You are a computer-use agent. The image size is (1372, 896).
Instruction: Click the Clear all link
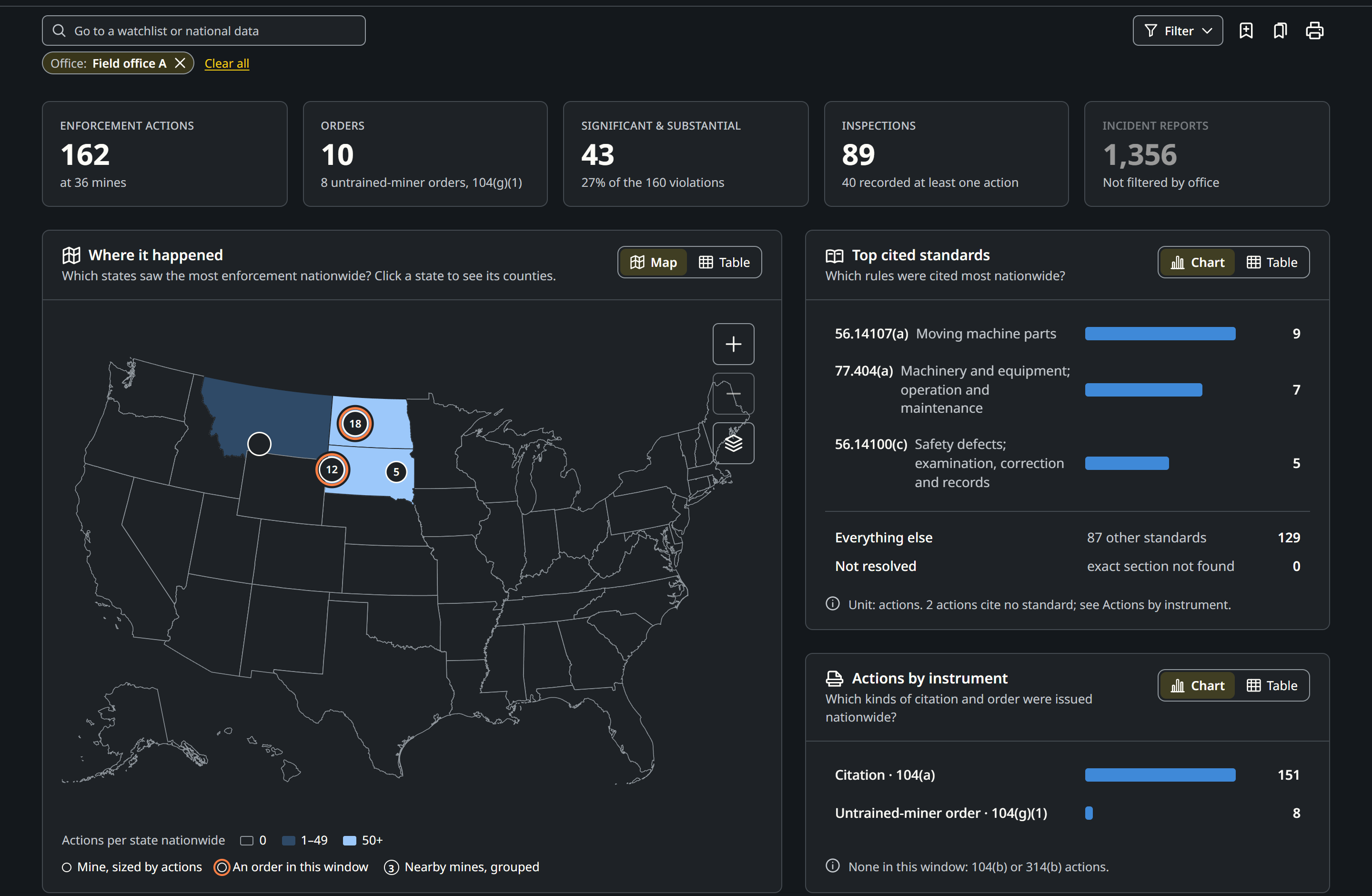(227, 63)
